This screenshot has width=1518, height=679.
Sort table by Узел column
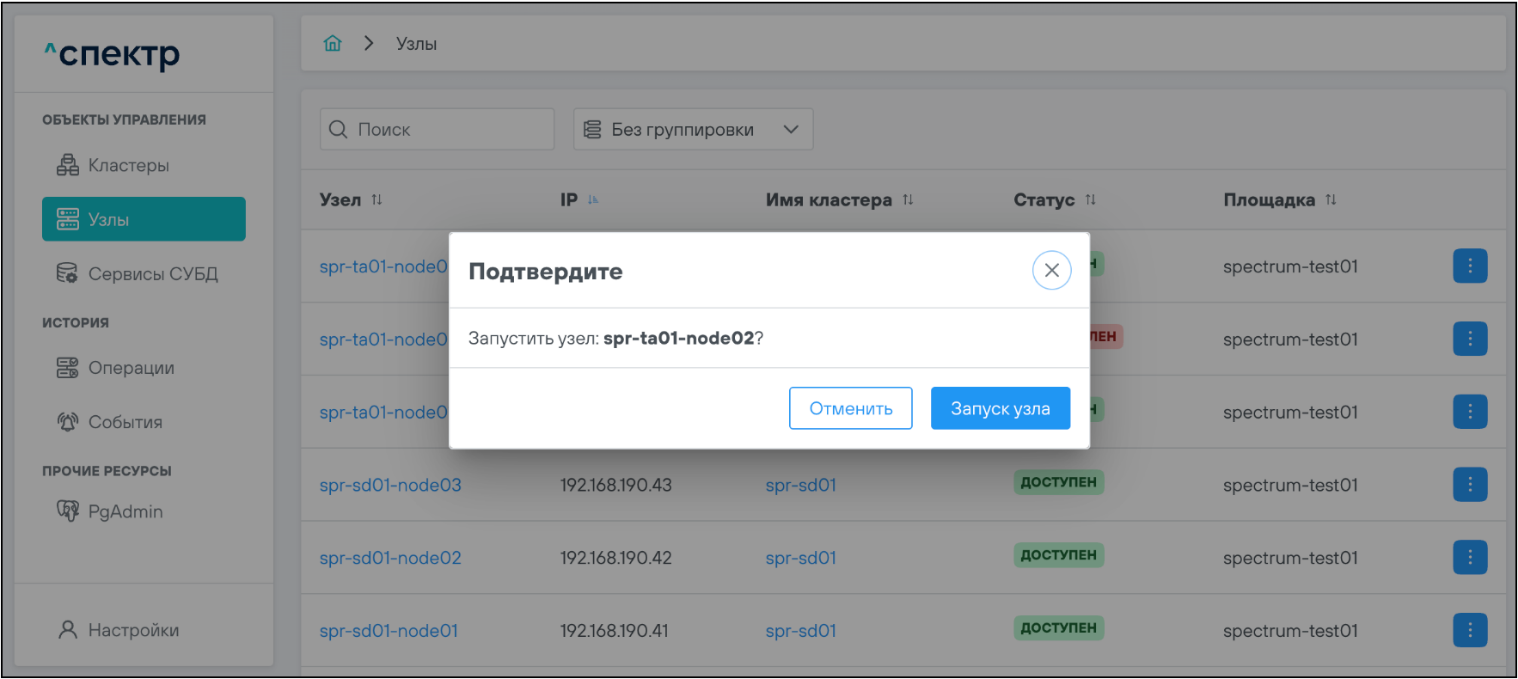click(377, 200)
